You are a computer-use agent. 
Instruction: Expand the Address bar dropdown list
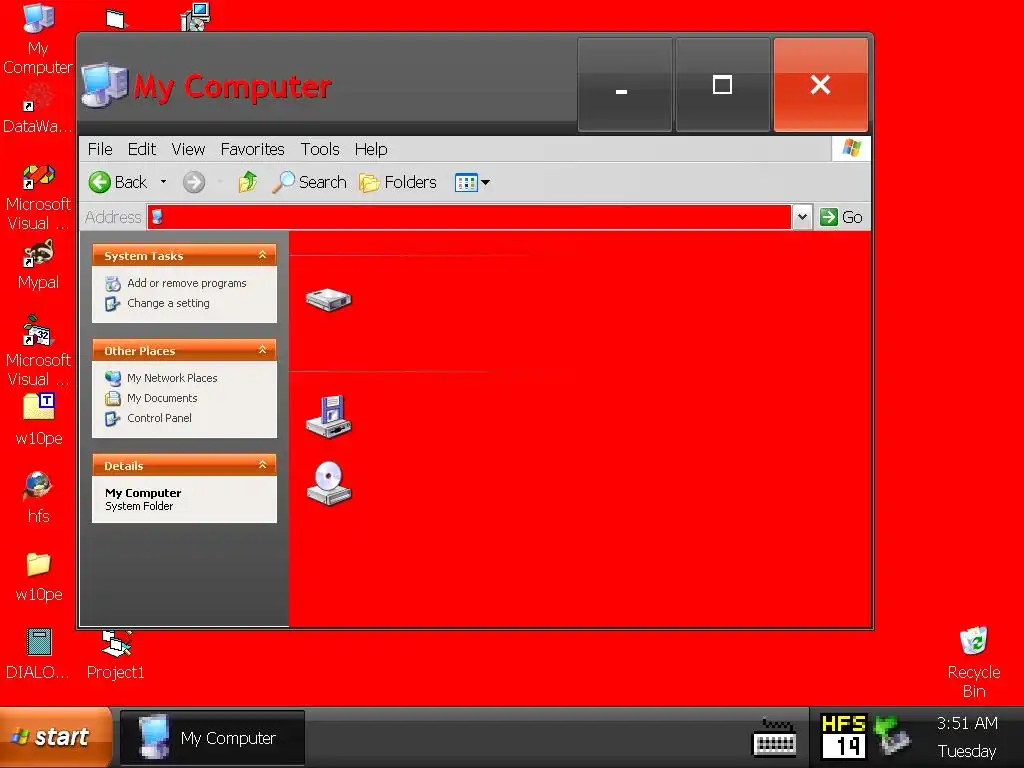coord(802,217)
